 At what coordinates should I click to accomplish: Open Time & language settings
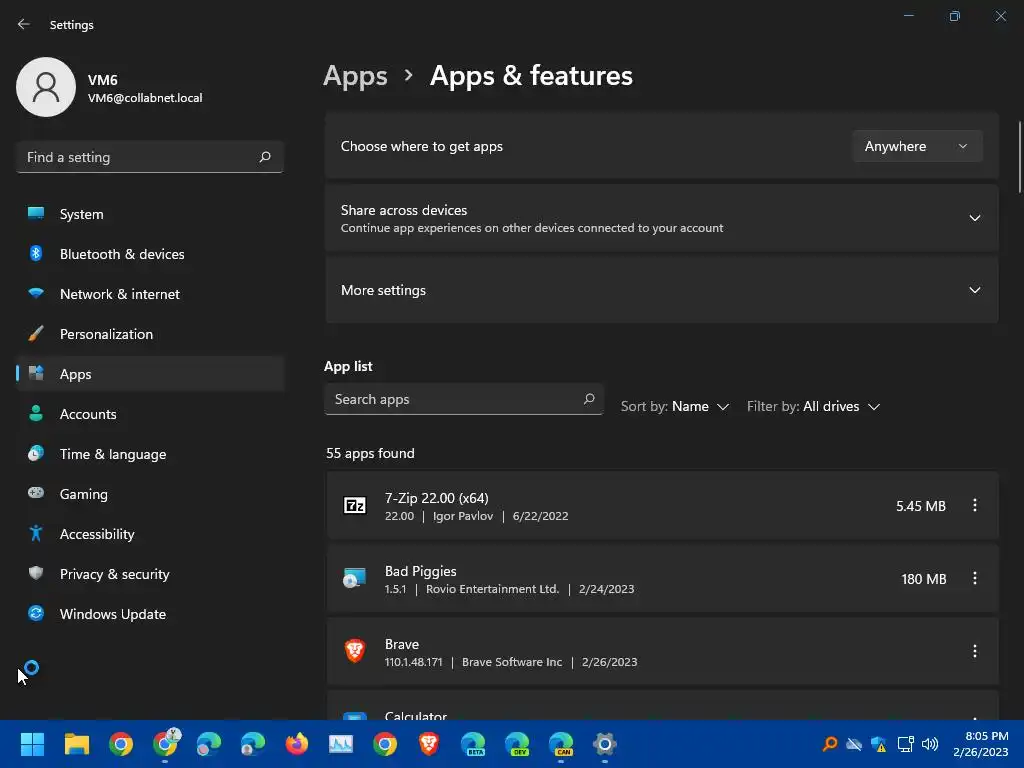(150, 454)
